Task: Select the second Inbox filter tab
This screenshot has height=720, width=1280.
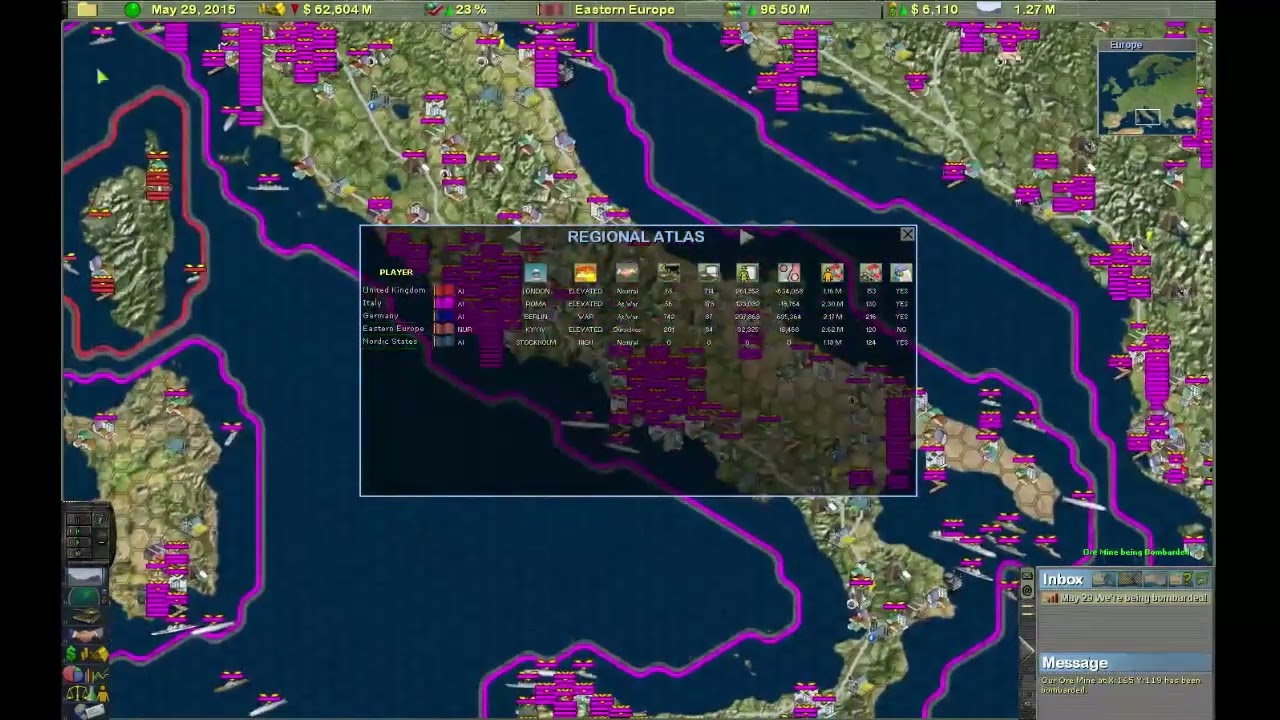Action: tap(1129, 579)
